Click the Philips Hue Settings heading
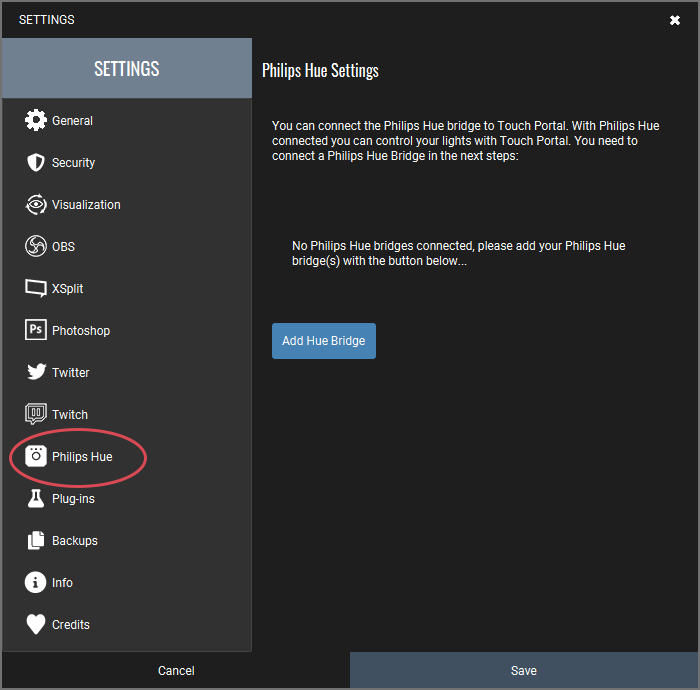700x690 pixels. pos(320,71)
